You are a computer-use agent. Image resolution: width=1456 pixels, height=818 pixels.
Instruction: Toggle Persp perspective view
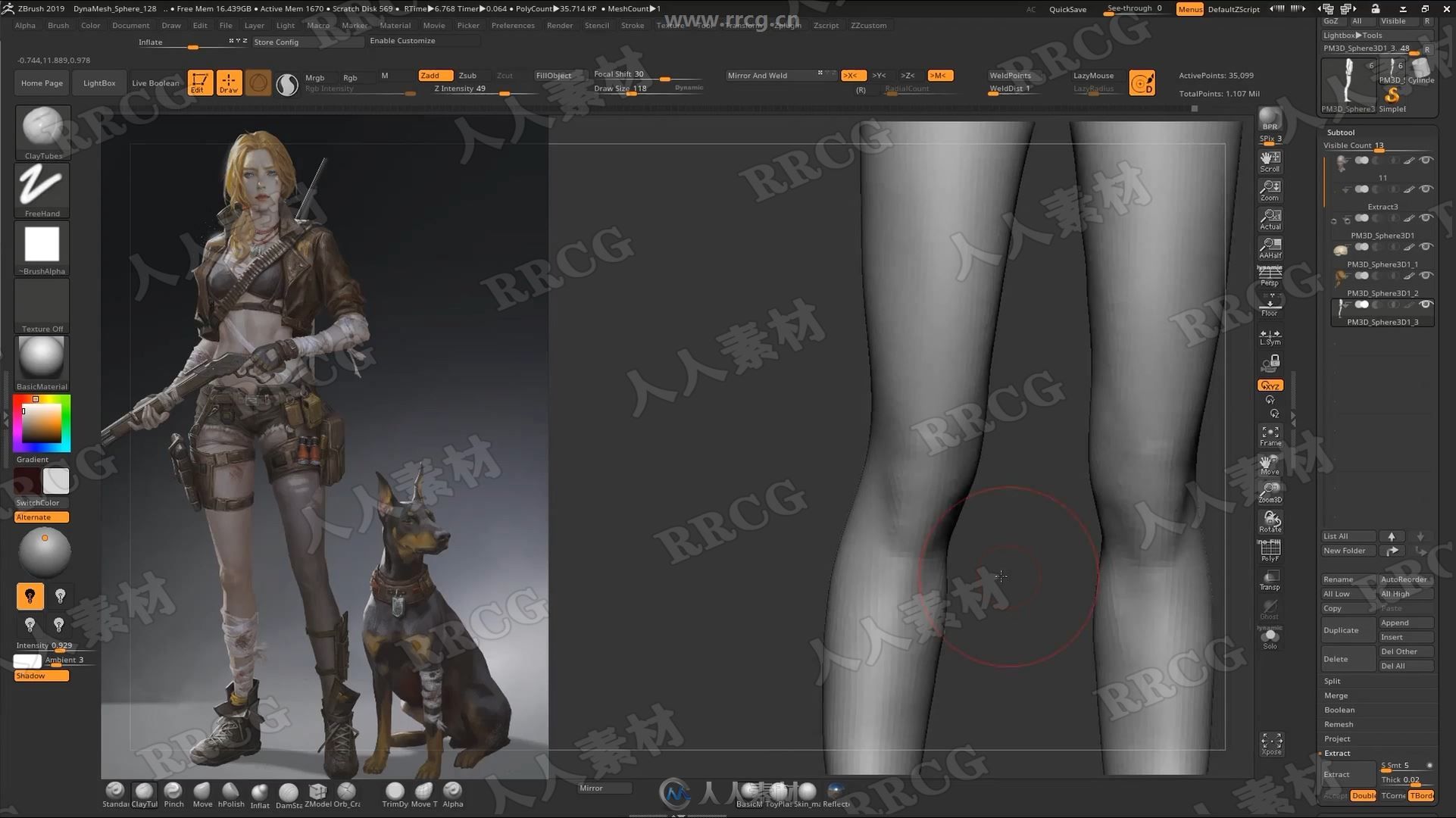coord(1270,276)
